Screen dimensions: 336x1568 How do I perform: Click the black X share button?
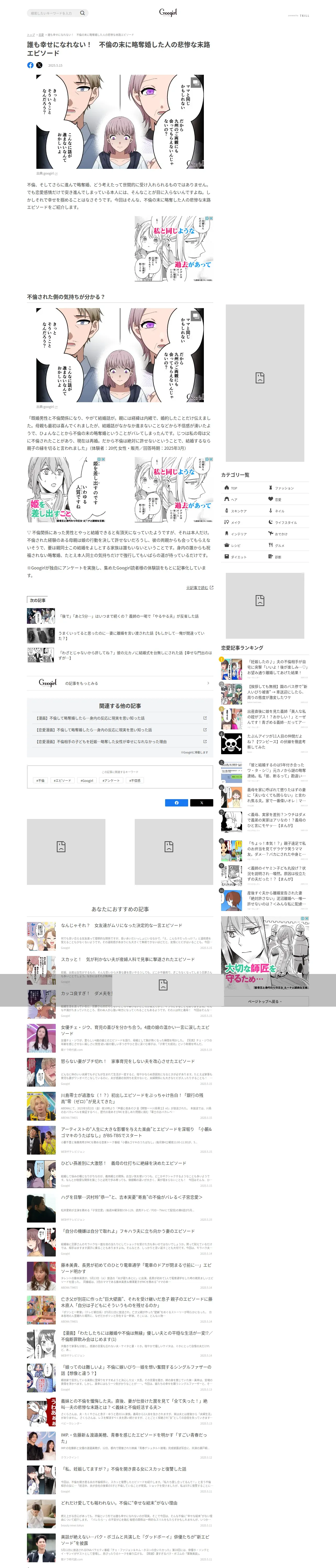click(202, 802)
